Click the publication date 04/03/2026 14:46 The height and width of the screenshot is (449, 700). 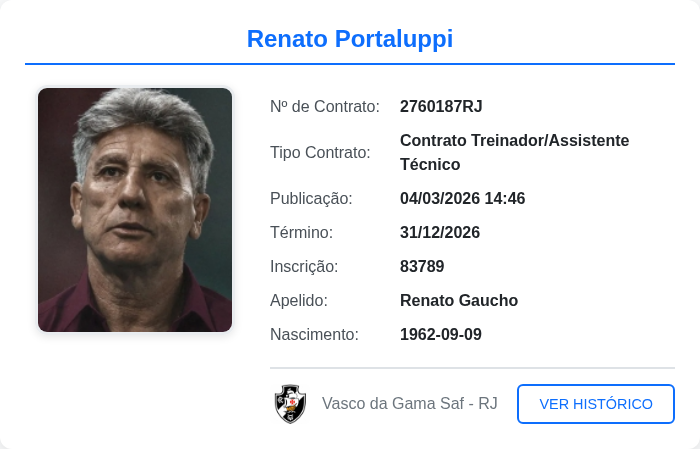tap(462, 198)
